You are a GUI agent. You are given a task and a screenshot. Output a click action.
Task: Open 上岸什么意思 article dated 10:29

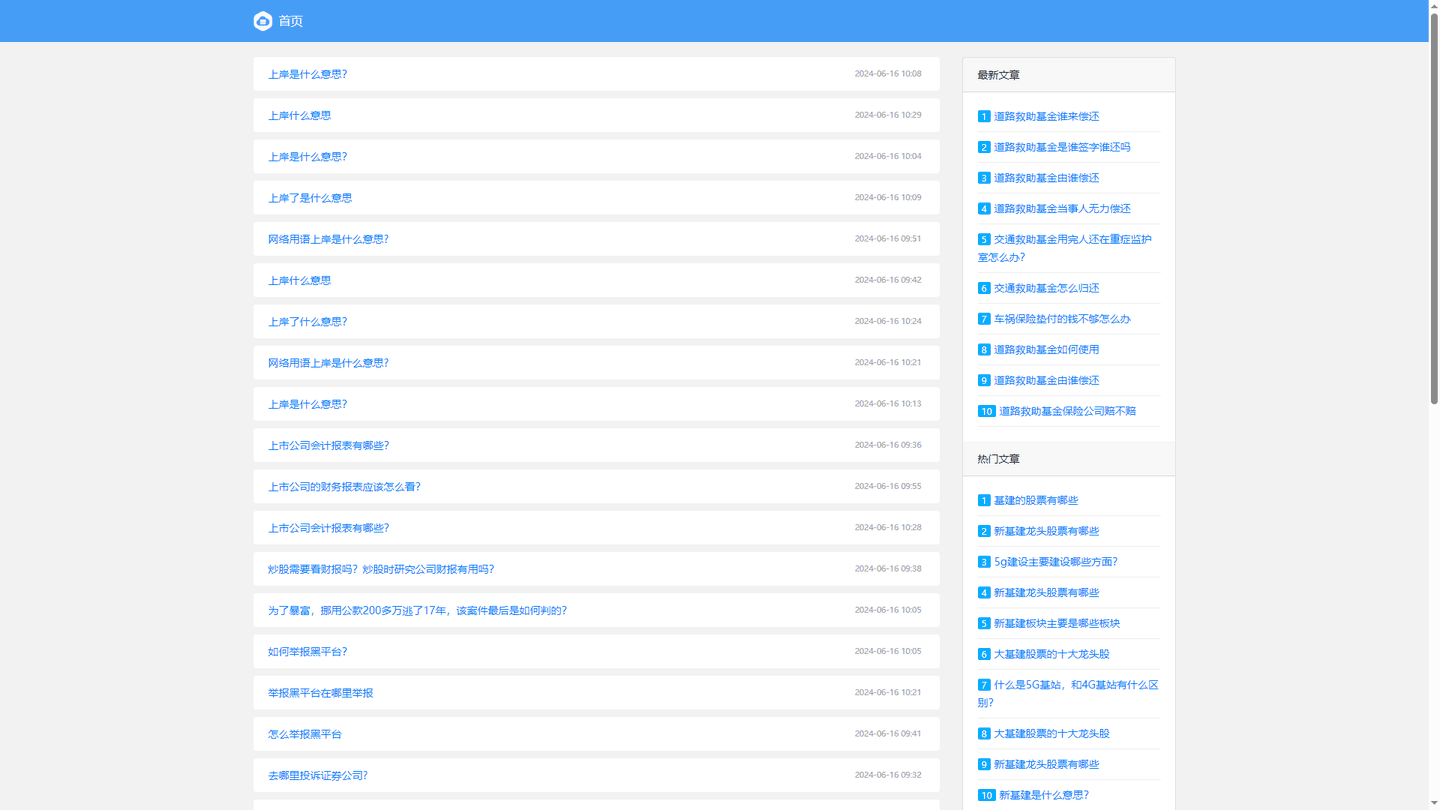click(x=299, y=115)
